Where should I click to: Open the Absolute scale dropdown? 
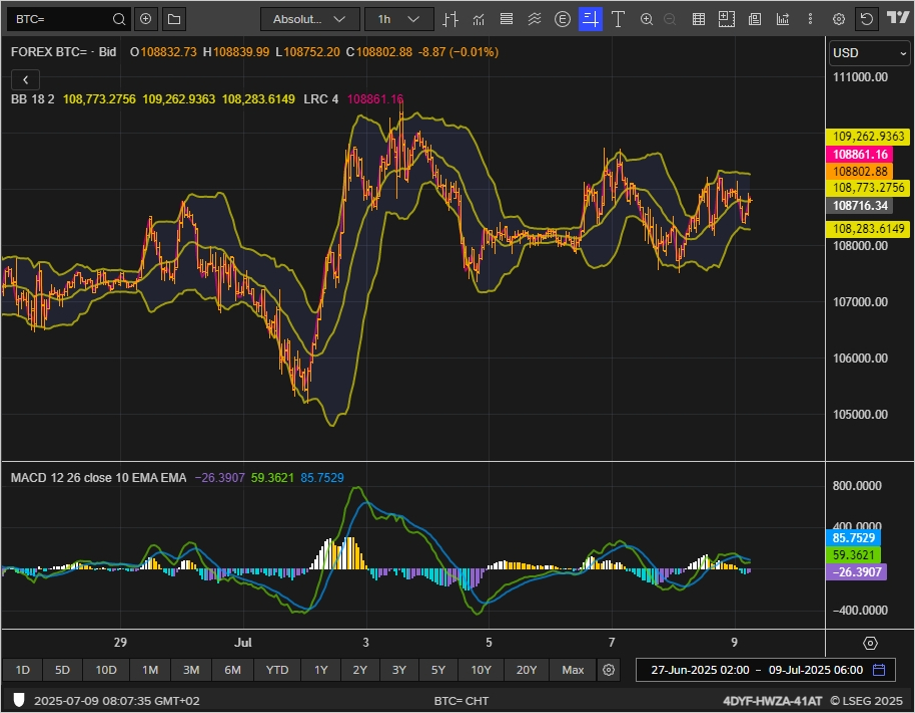pyautogui.click(x=309, y=19)
